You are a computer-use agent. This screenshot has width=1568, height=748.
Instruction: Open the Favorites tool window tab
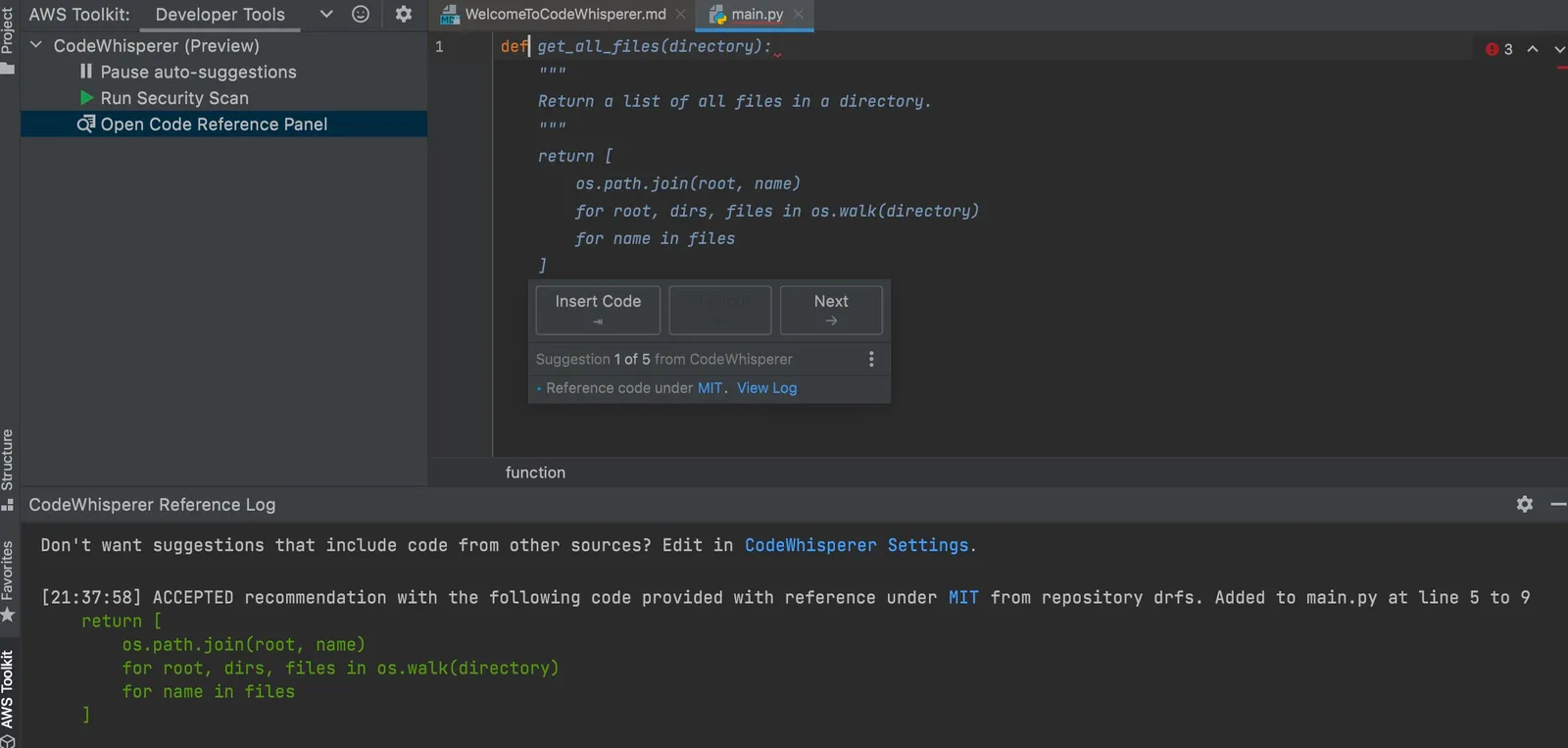point(8,581)
